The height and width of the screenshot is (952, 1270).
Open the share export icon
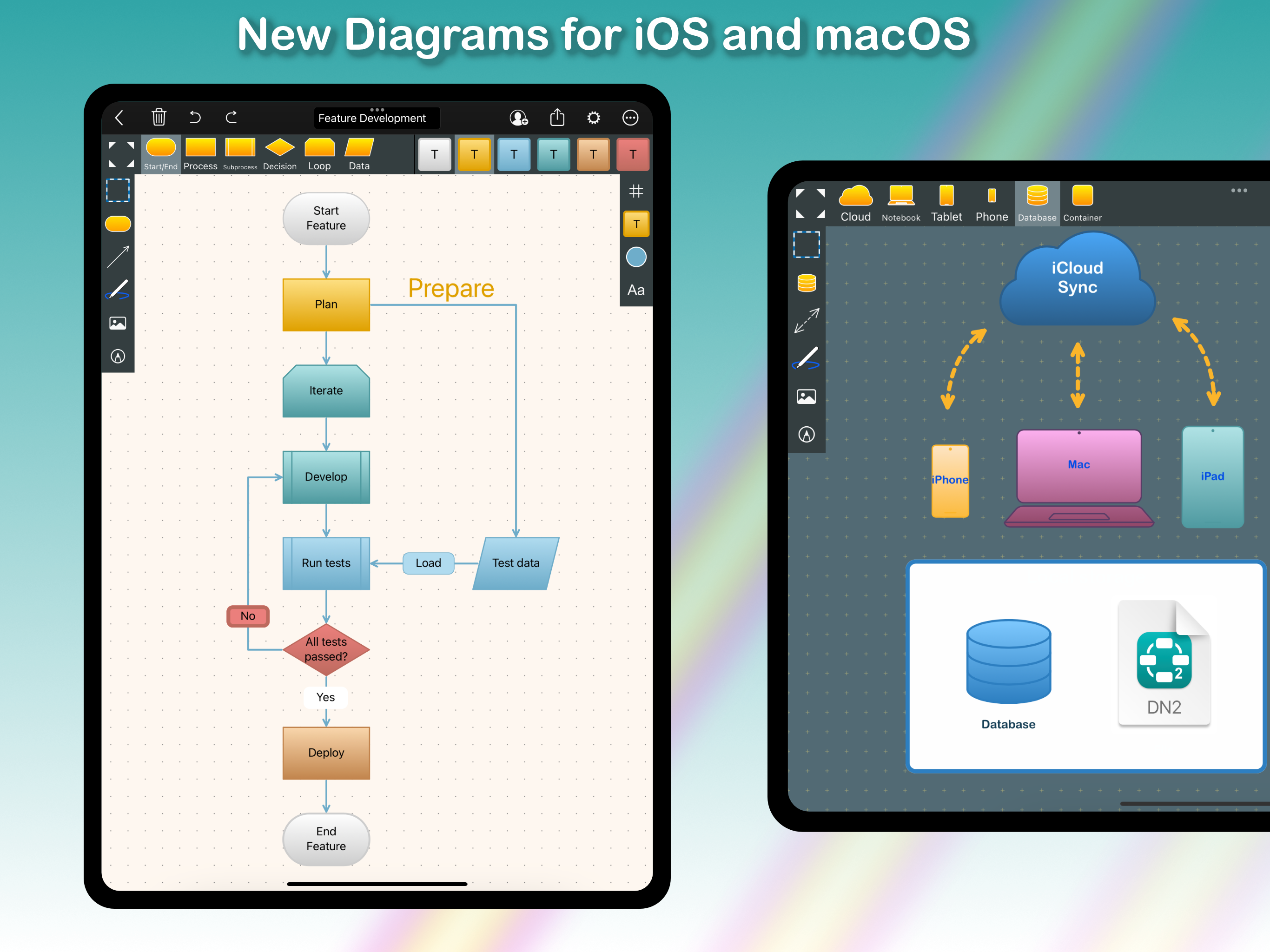point(557,117)
